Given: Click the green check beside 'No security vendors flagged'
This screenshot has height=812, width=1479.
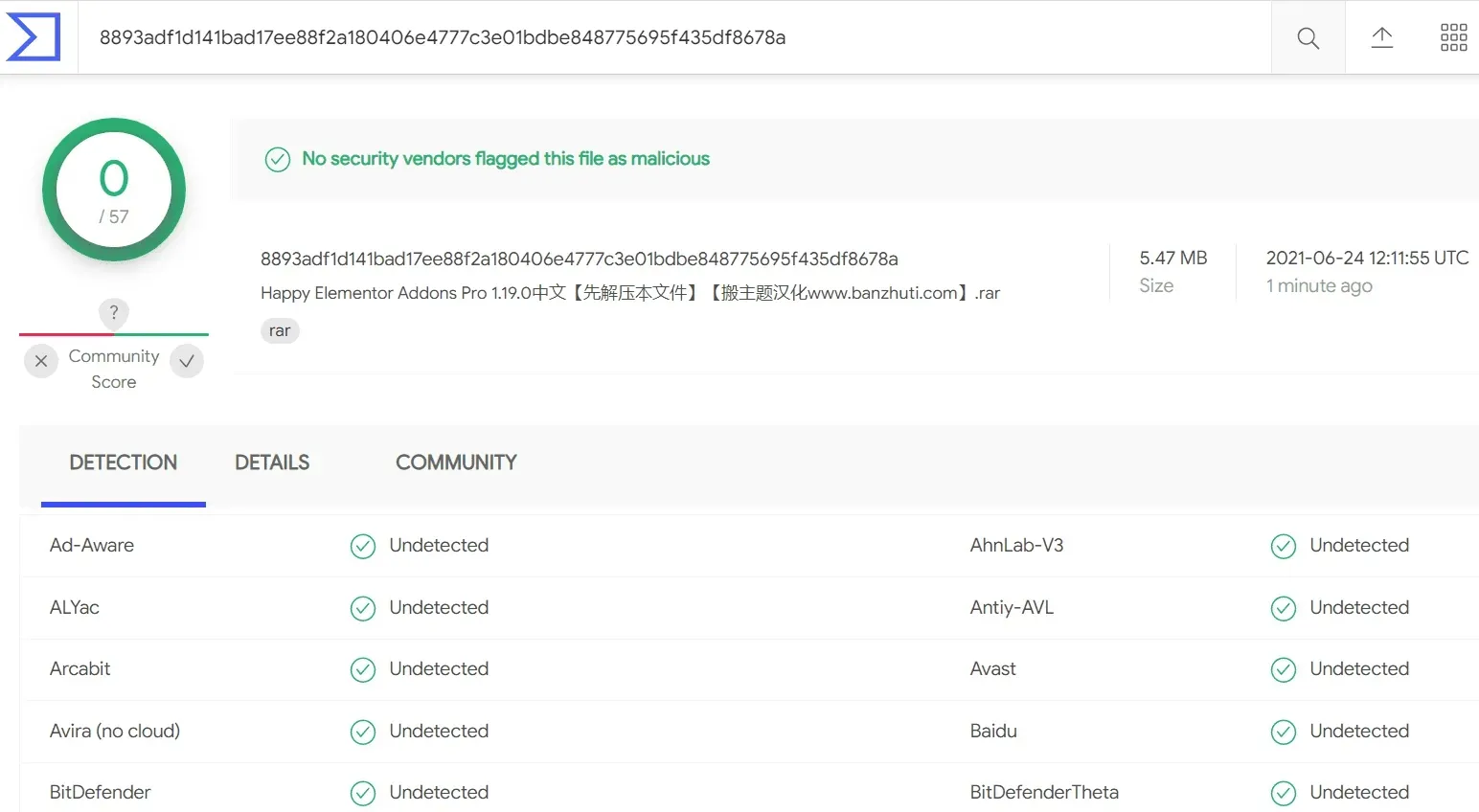Looking at the screenshot, I should click(x=278, y=159).
